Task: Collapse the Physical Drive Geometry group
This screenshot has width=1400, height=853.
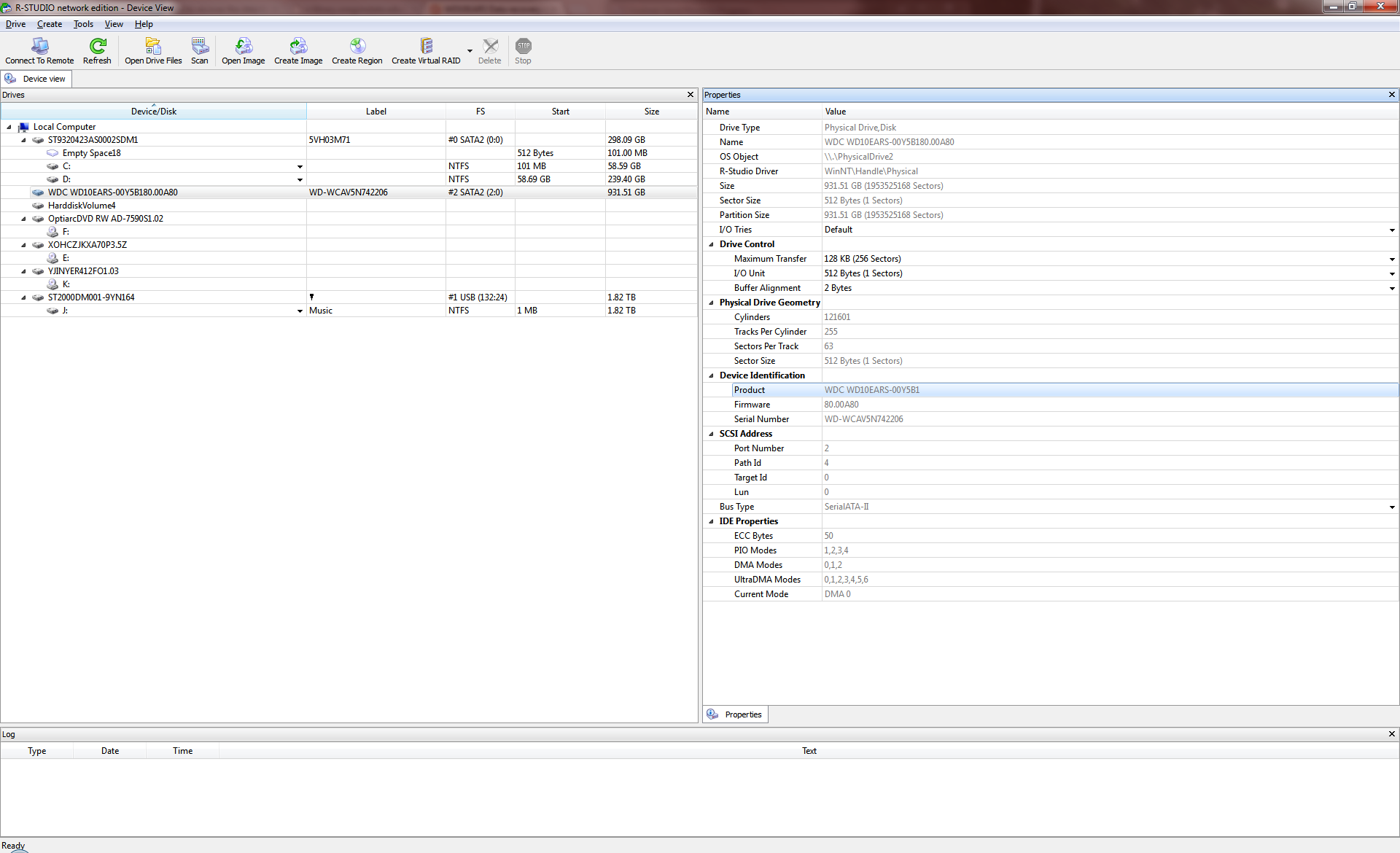Action: point(712,303)
